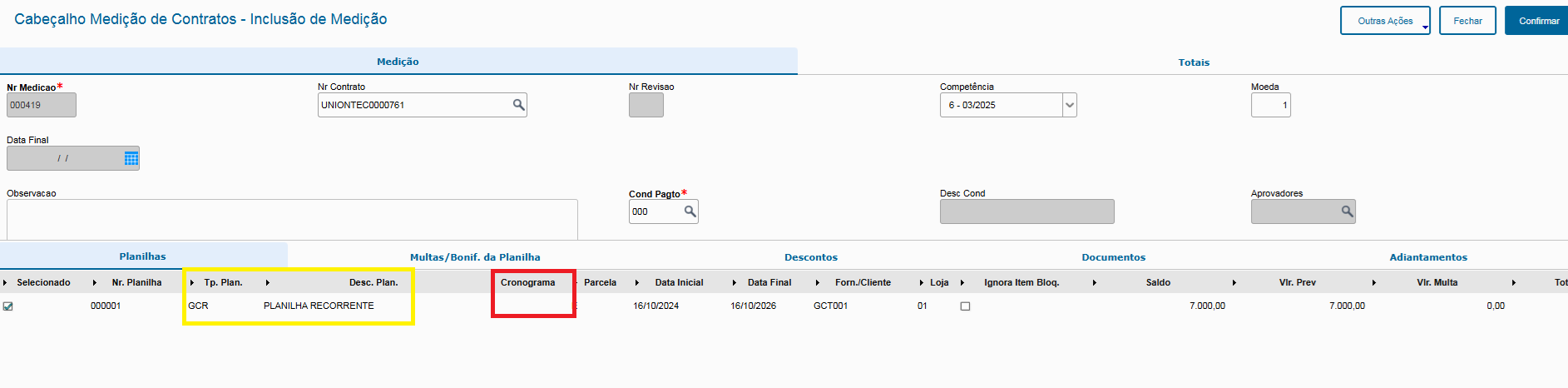Click the arrow beside Data Final column header

(735, 283)
